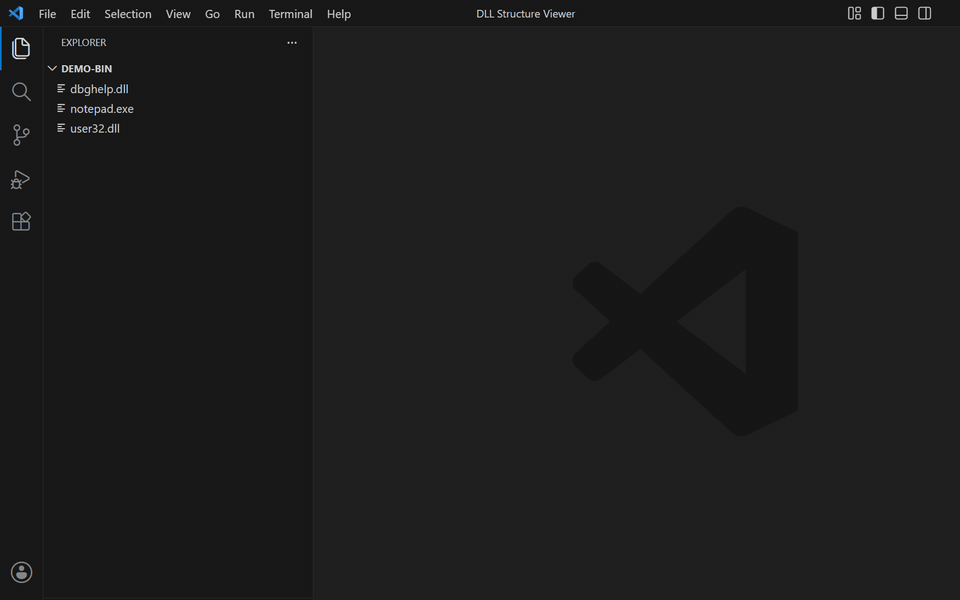Image resolution: width=960 pixels, height=600 pixels.
Task: Open the Source Control view icon
Action: (x=21, y=135)
